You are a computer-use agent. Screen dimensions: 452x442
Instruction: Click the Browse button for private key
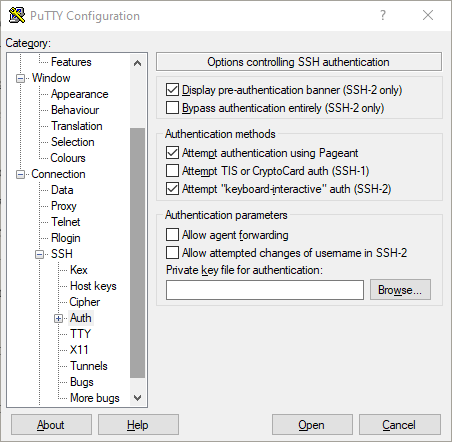point(400,290)
